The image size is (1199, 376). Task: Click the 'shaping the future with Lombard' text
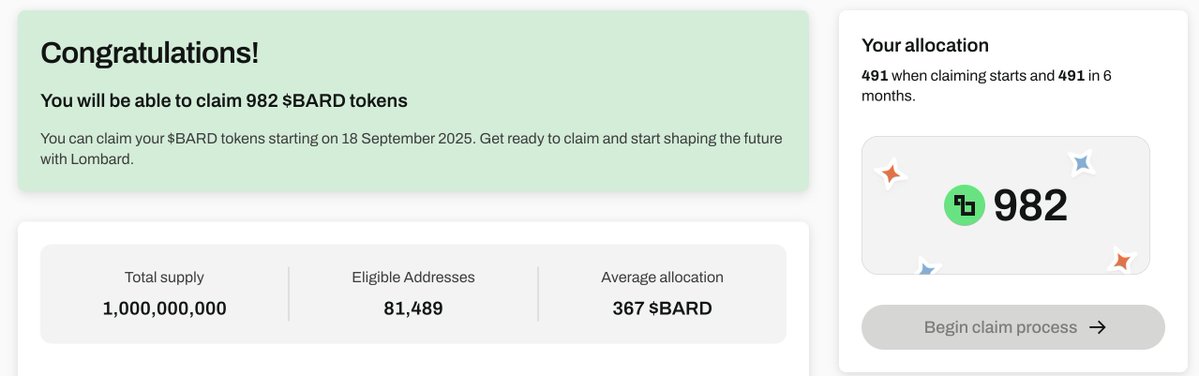(x=411, y=151)
